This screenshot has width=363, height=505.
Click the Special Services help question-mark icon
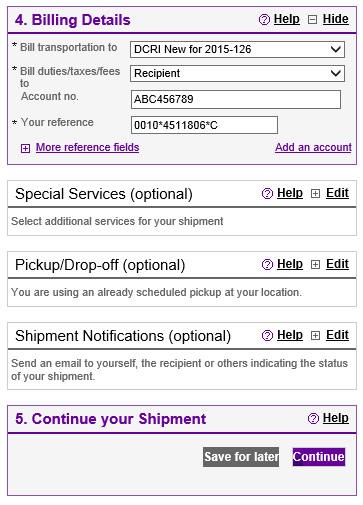[x=267, y=193]
